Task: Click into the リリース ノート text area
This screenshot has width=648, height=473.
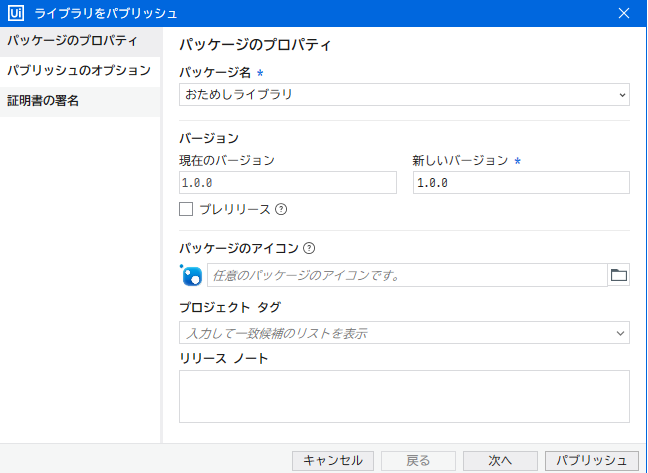Action: tap(405, 397)
